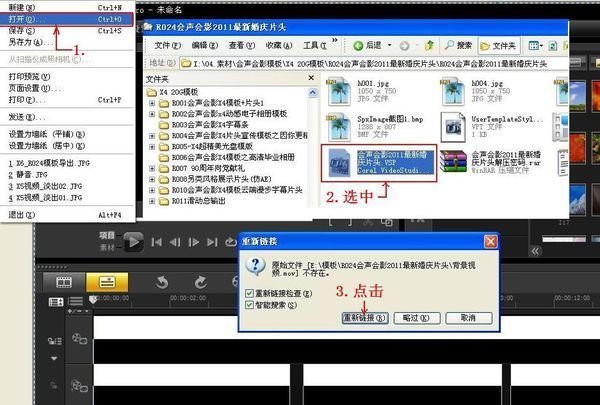Expand the R005-X4超精美光盘模板 folder node
This screenshot has width=600, height=405.
pyautogui.click(x=152, y=147)
